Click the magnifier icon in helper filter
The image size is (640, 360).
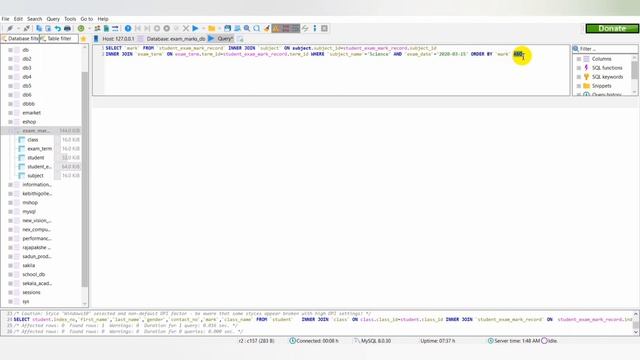click(576, 49)
